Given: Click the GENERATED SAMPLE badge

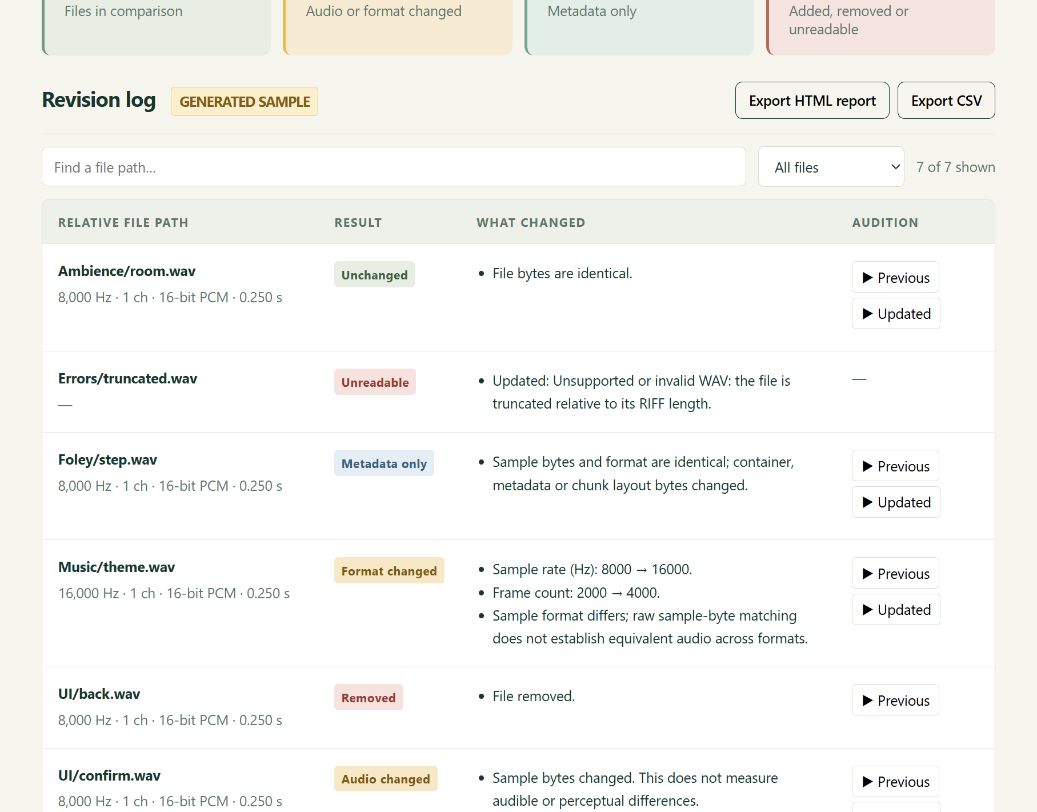Looking at the screenshot, I should 245,101.
